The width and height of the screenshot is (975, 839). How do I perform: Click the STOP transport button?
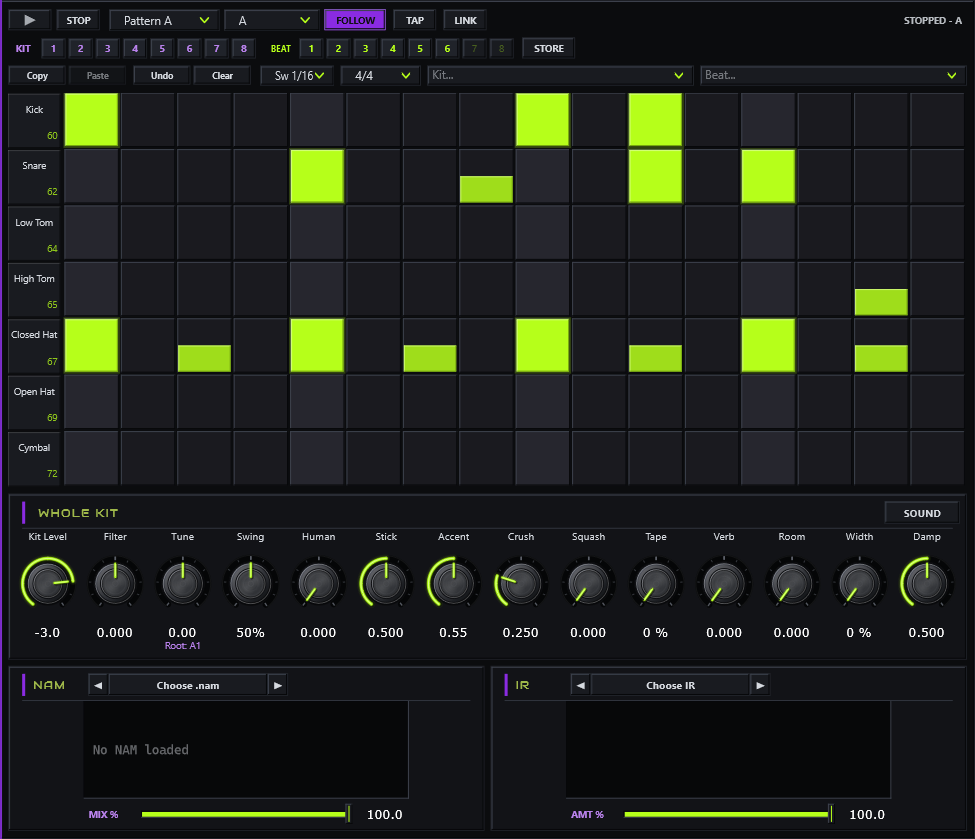click(78, 20)
